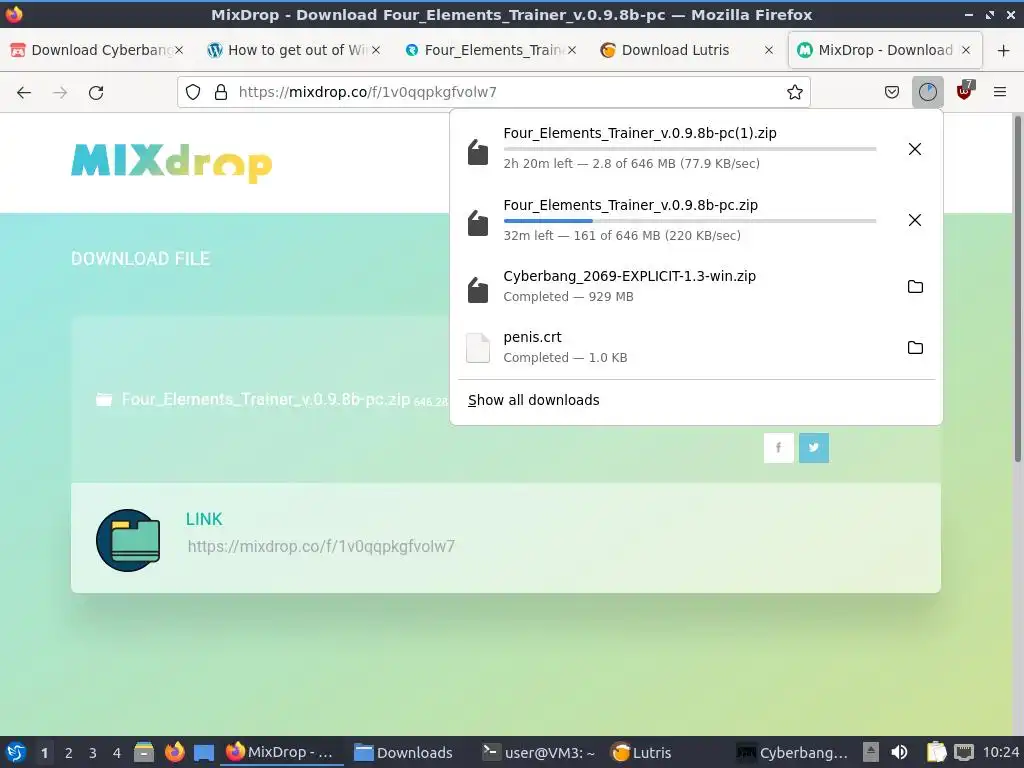Viewport: 1024px width, 768px height.
Task: Open clipboard manager tray icon
Action: 936,752
